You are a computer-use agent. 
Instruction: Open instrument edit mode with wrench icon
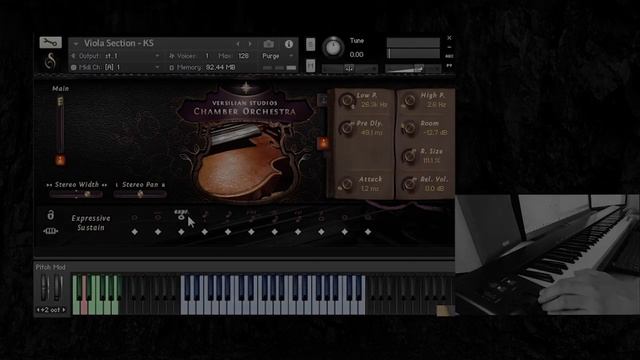[x=50, y=42]
